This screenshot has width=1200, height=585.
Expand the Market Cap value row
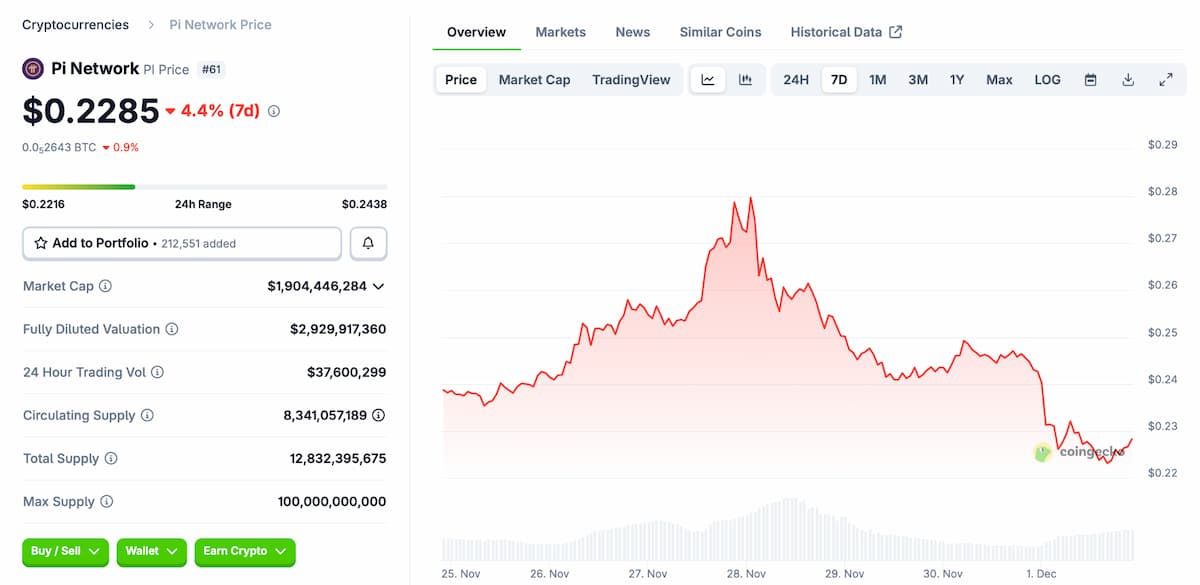point(378,286)
